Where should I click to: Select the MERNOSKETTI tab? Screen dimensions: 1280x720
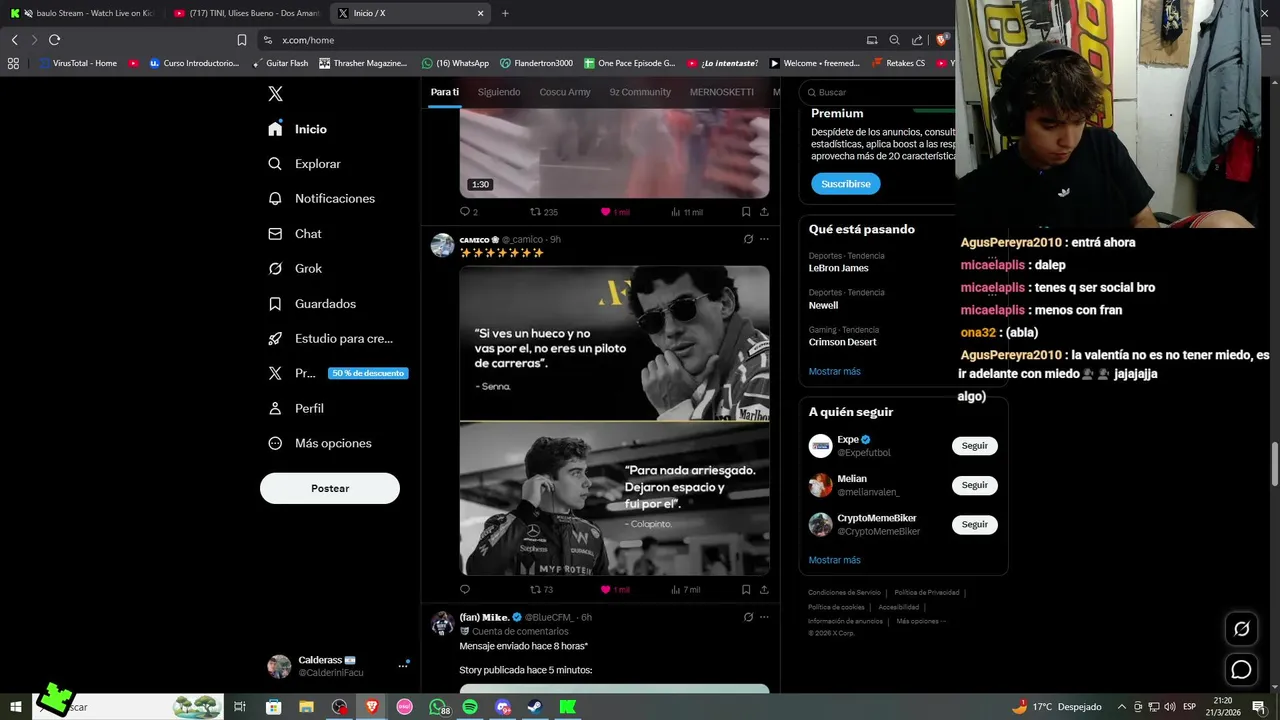(x=722, y=92)
